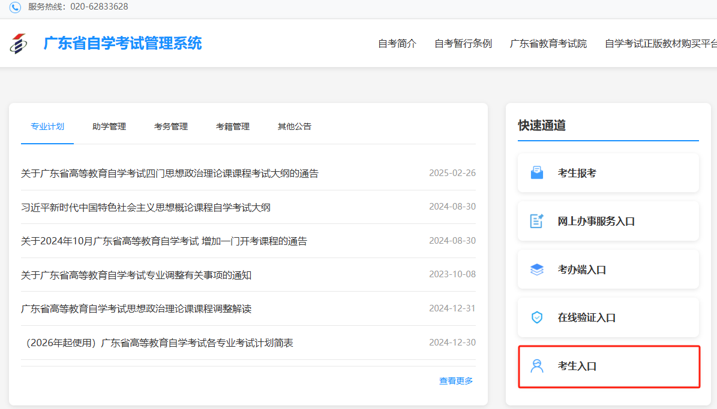Open 自学考试正版教材购买平台 navigation link
The image size is (717, 409).
click(660, 44)
